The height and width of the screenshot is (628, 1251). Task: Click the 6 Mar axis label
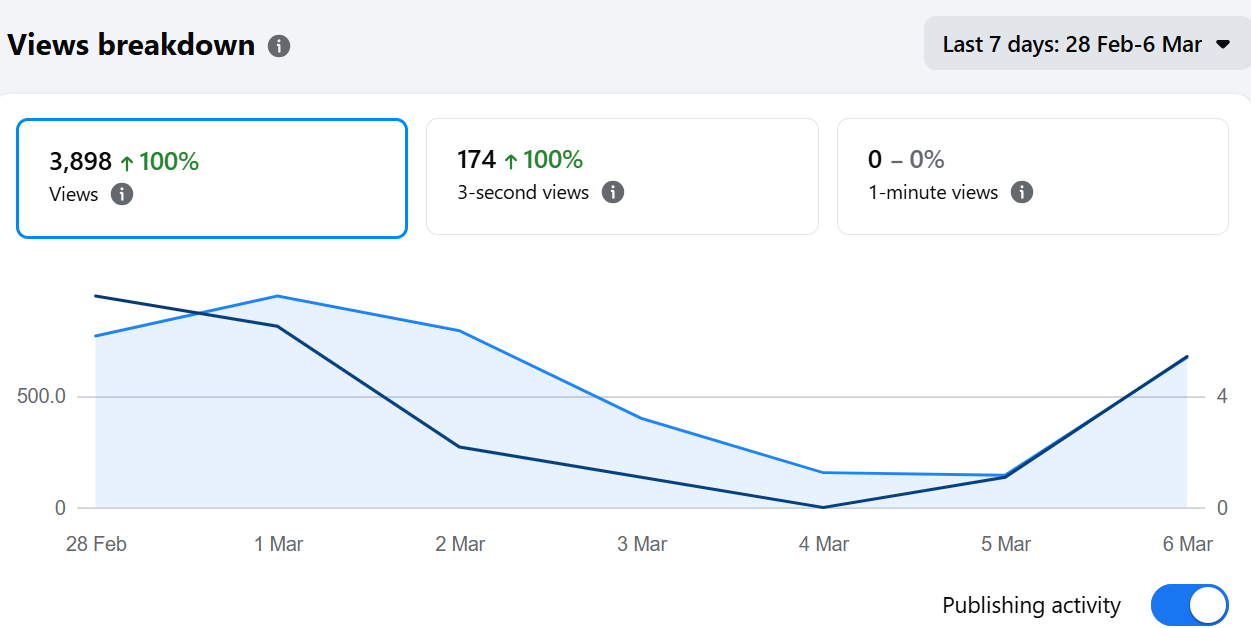pyautogui.click(x=1187, y=544)
